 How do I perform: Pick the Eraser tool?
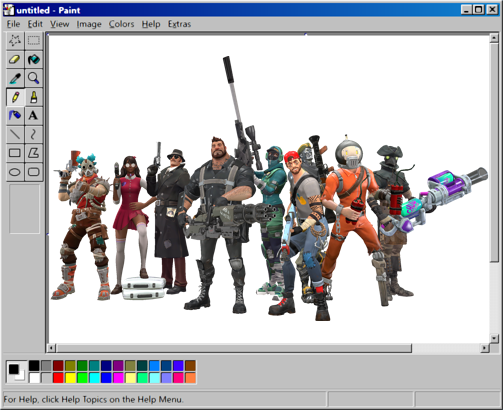tap(15, 60)
